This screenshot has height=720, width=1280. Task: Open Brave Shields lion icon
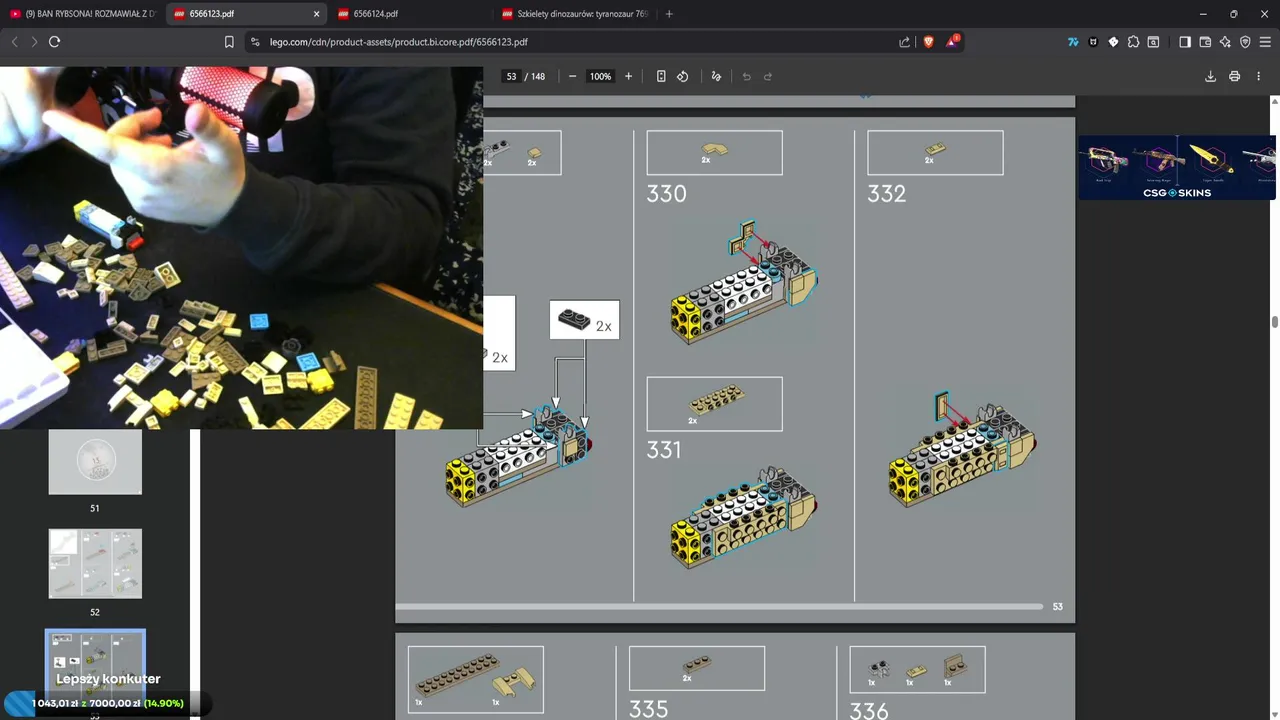click(929, 42)
